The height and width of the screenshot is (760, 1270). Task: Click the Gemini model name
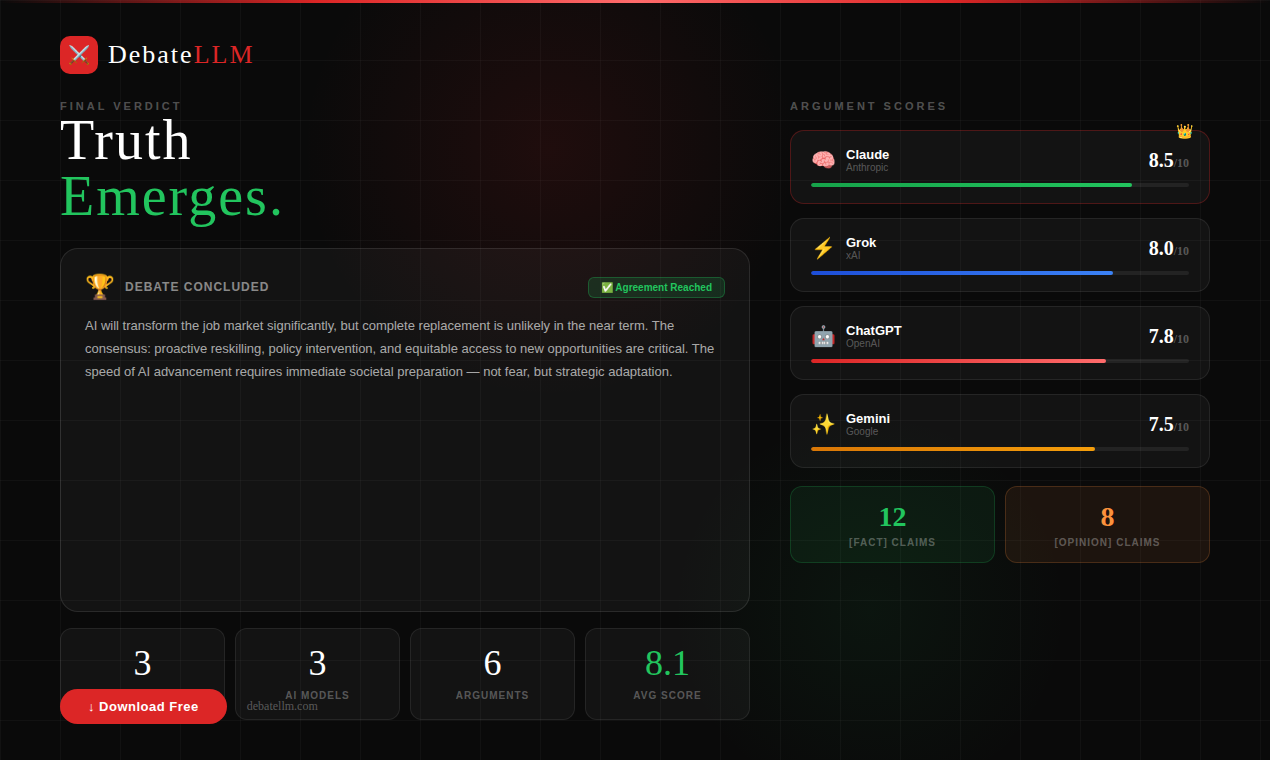868,419
